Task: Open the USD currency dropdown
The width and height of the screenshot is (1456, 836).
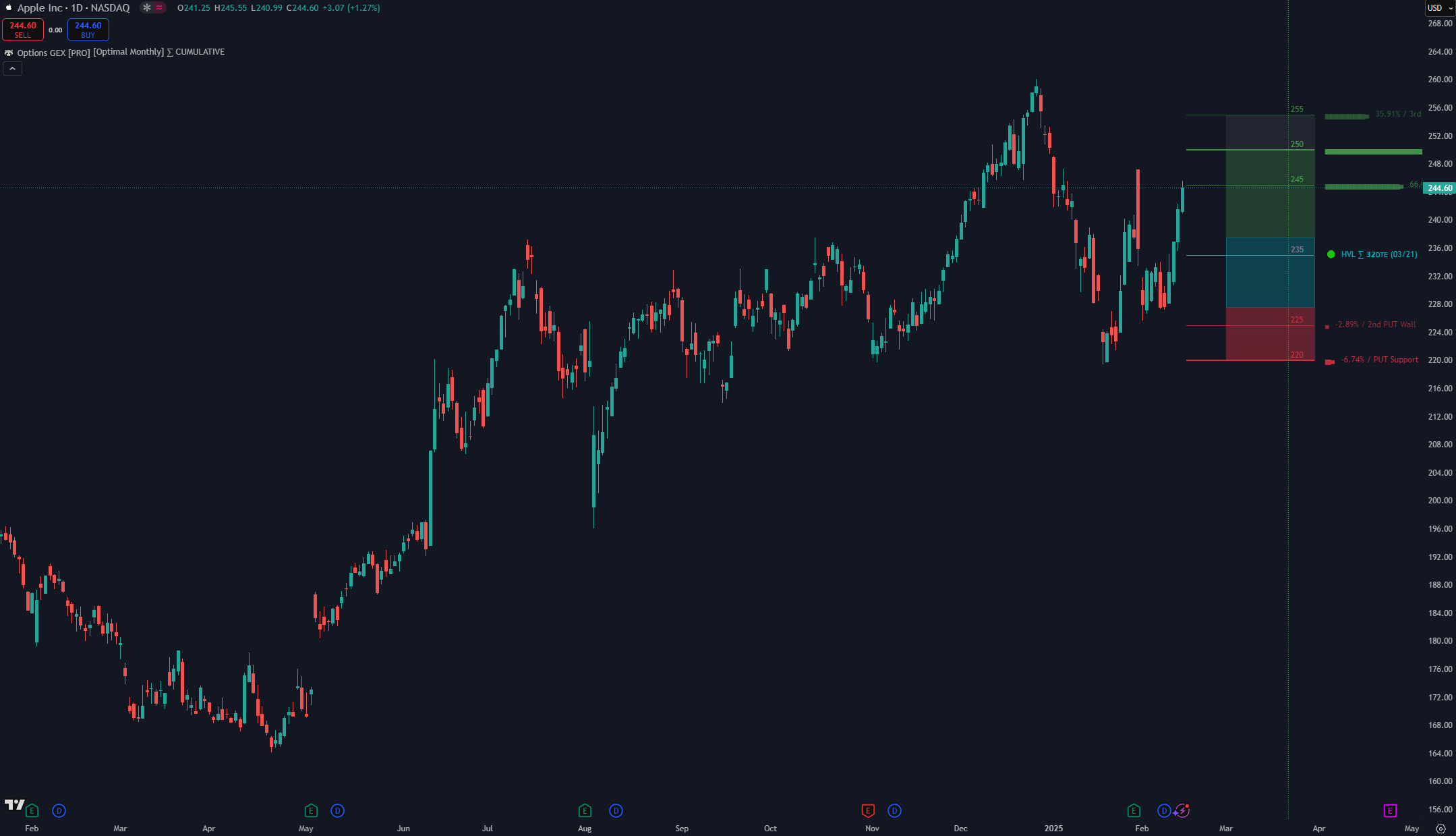Action: click(x=1439, y=8)
